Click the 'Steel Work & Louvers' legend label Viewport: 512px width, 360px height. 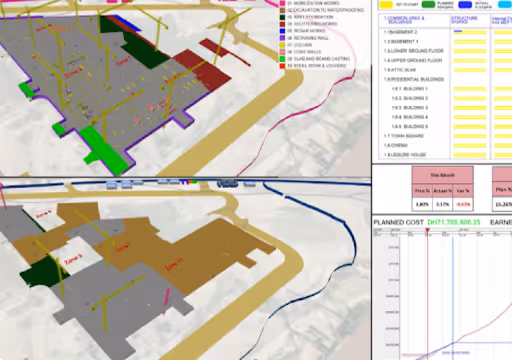click(x=317, y=66)
